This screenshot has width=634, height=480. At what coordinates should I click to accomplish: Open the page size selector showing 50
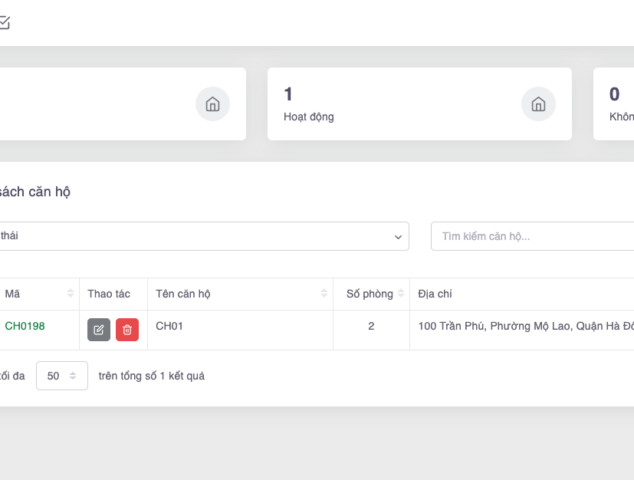tap(61, 376)
